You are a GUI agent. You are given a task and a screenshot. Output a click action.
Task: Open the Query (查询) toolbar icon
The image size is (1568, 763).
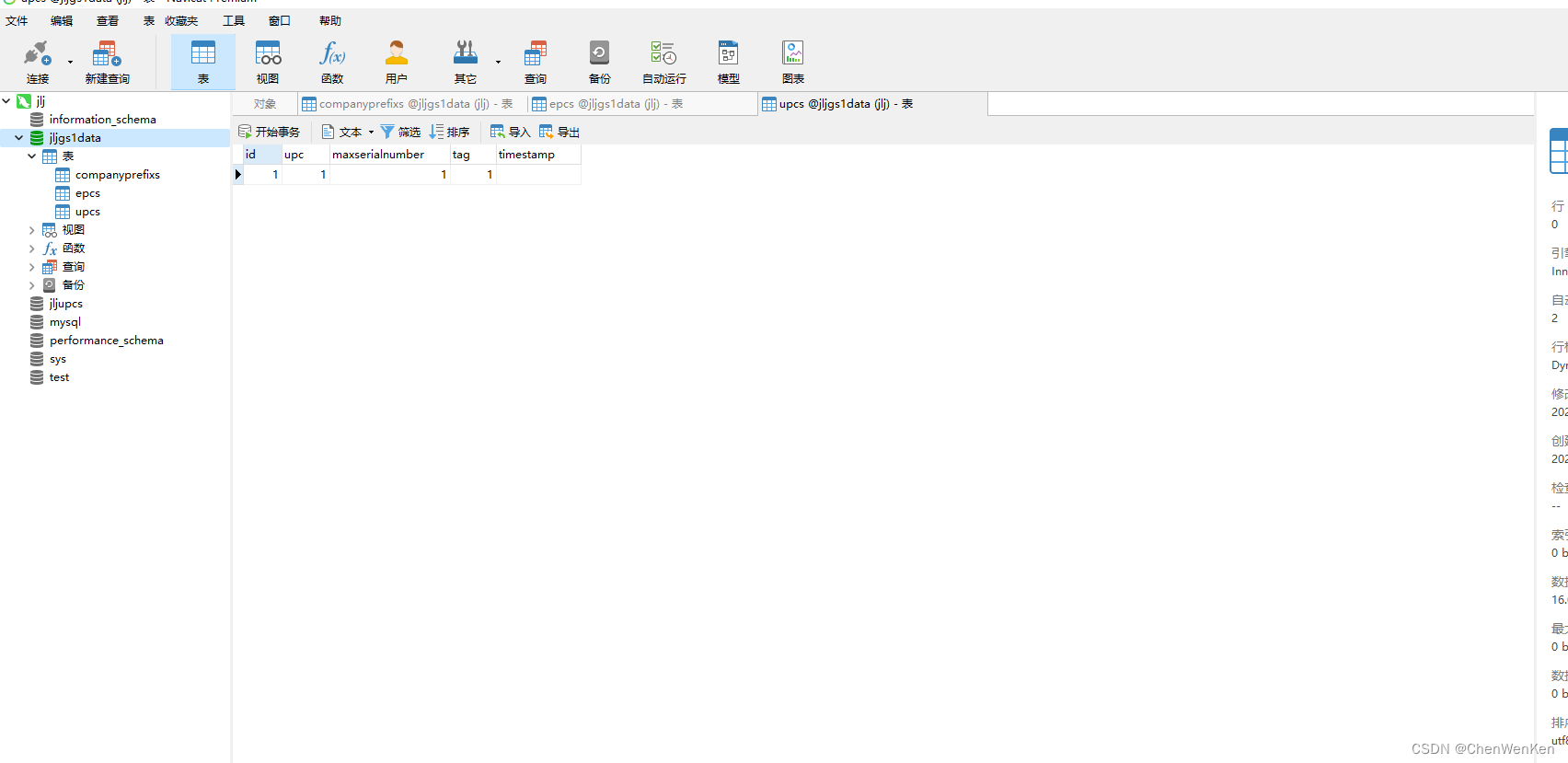[536, 63]
